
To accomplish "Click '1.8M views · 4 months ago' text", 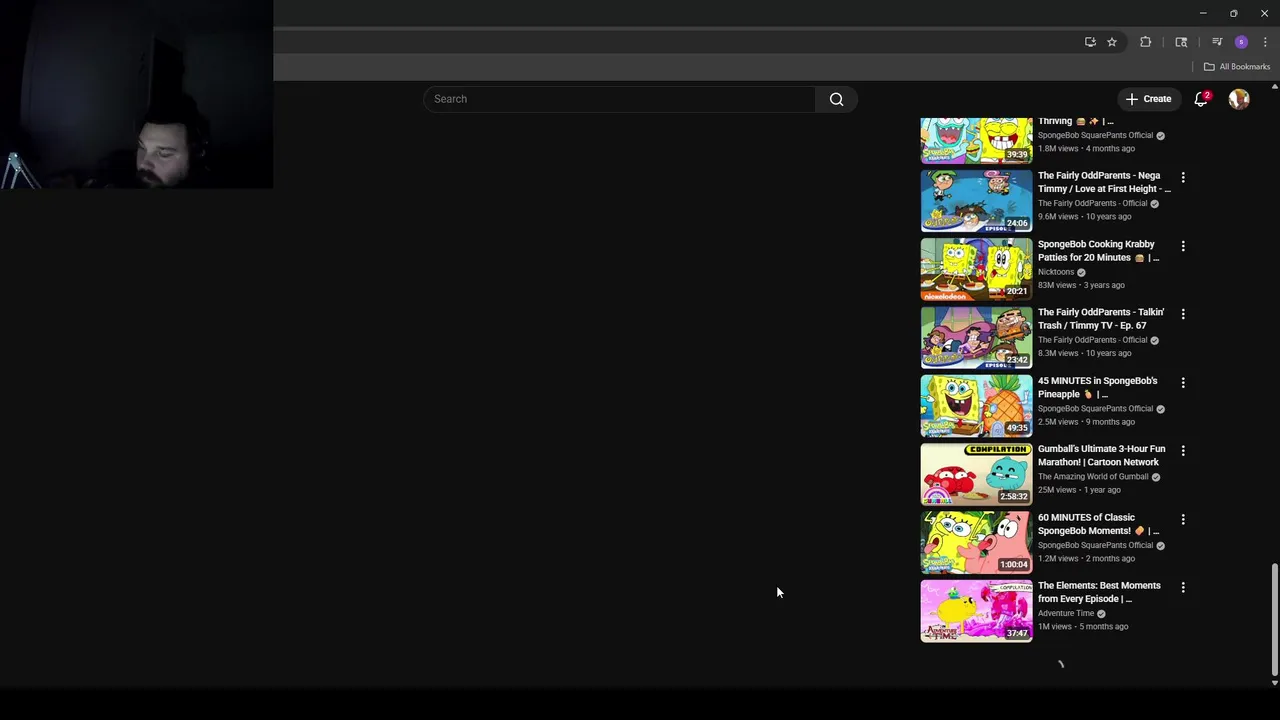I will coord(1086,149).
